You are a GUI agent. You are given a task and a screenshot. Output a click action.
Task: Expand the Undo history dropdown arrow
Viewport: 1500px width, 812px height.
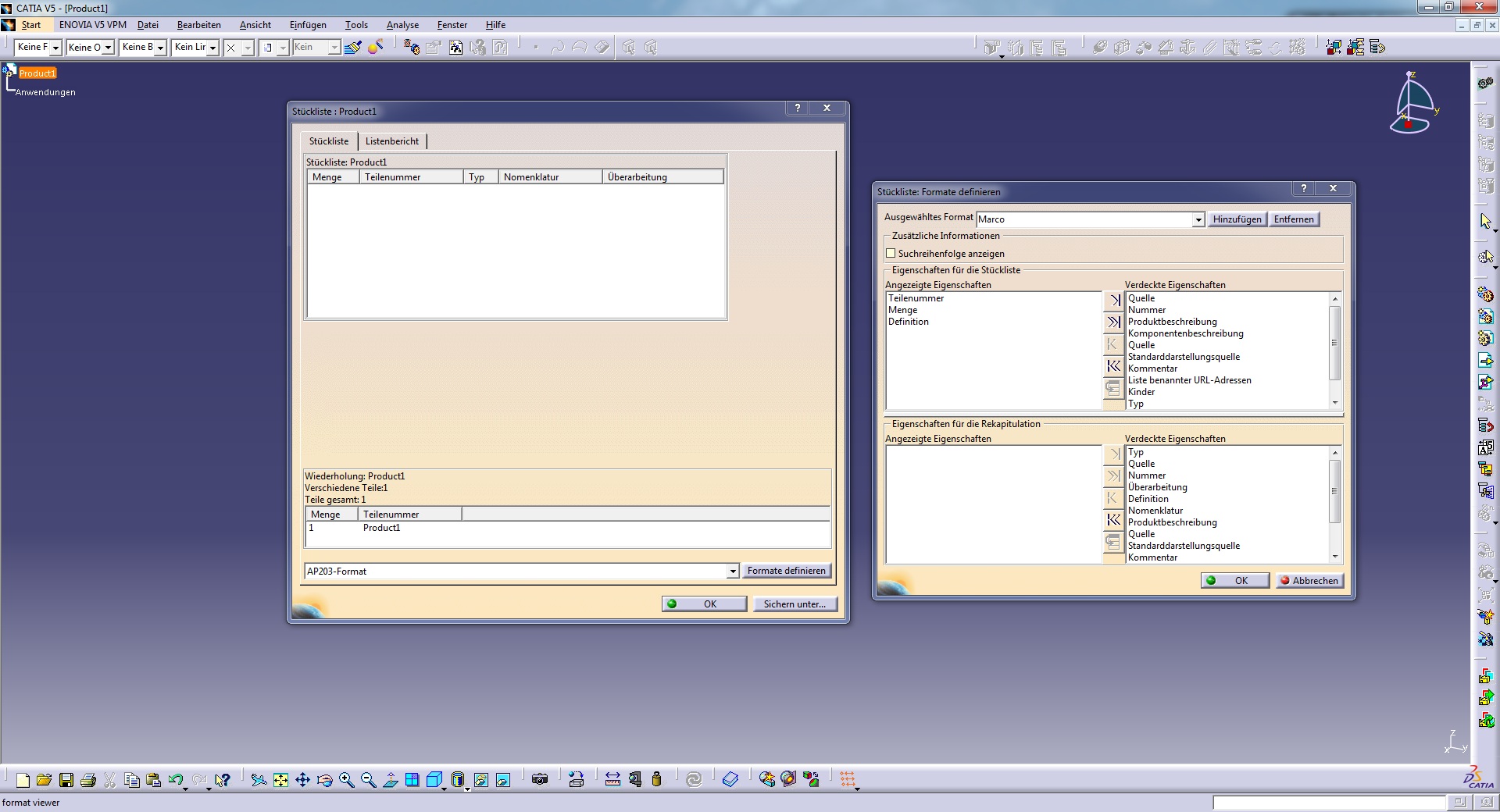pyautogui.click(x=186, y=789)
